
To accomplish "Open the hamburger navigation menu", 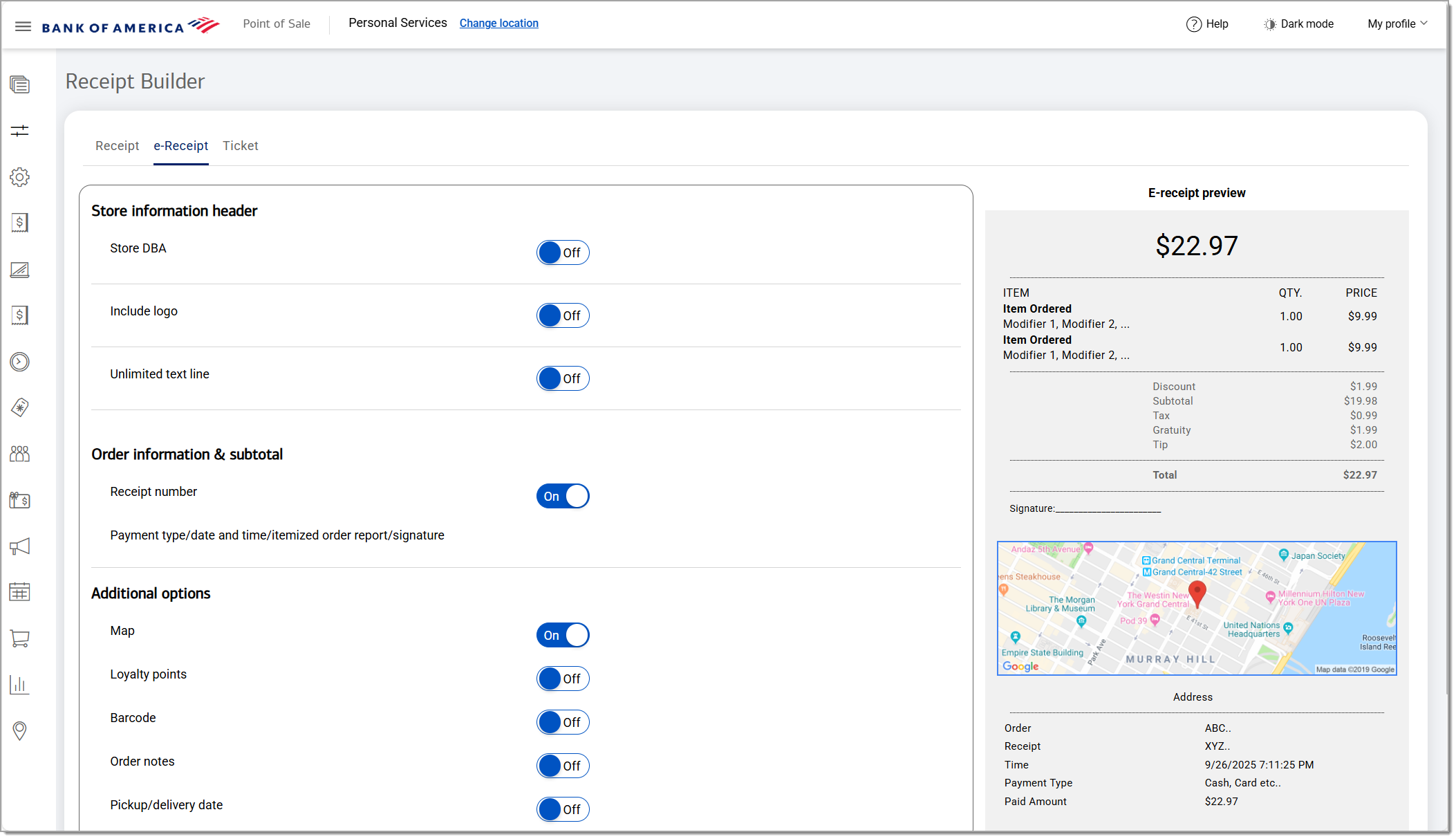I will 23,26.
